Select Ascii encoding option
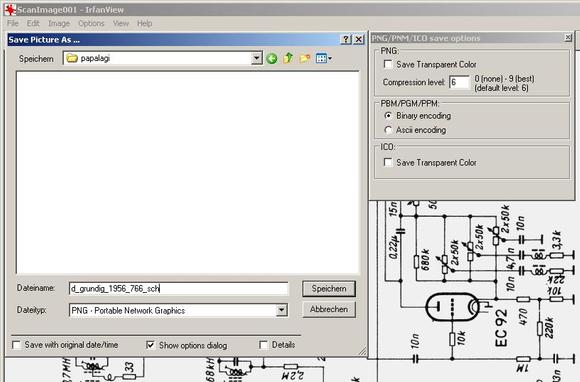 [x=388, y=130]
